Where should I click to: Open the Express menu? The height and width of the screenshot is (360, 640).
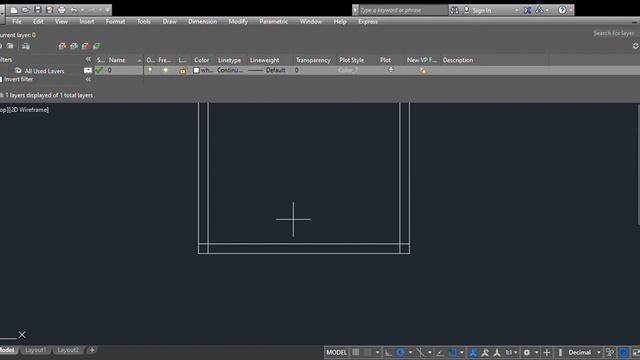point(368,22)
